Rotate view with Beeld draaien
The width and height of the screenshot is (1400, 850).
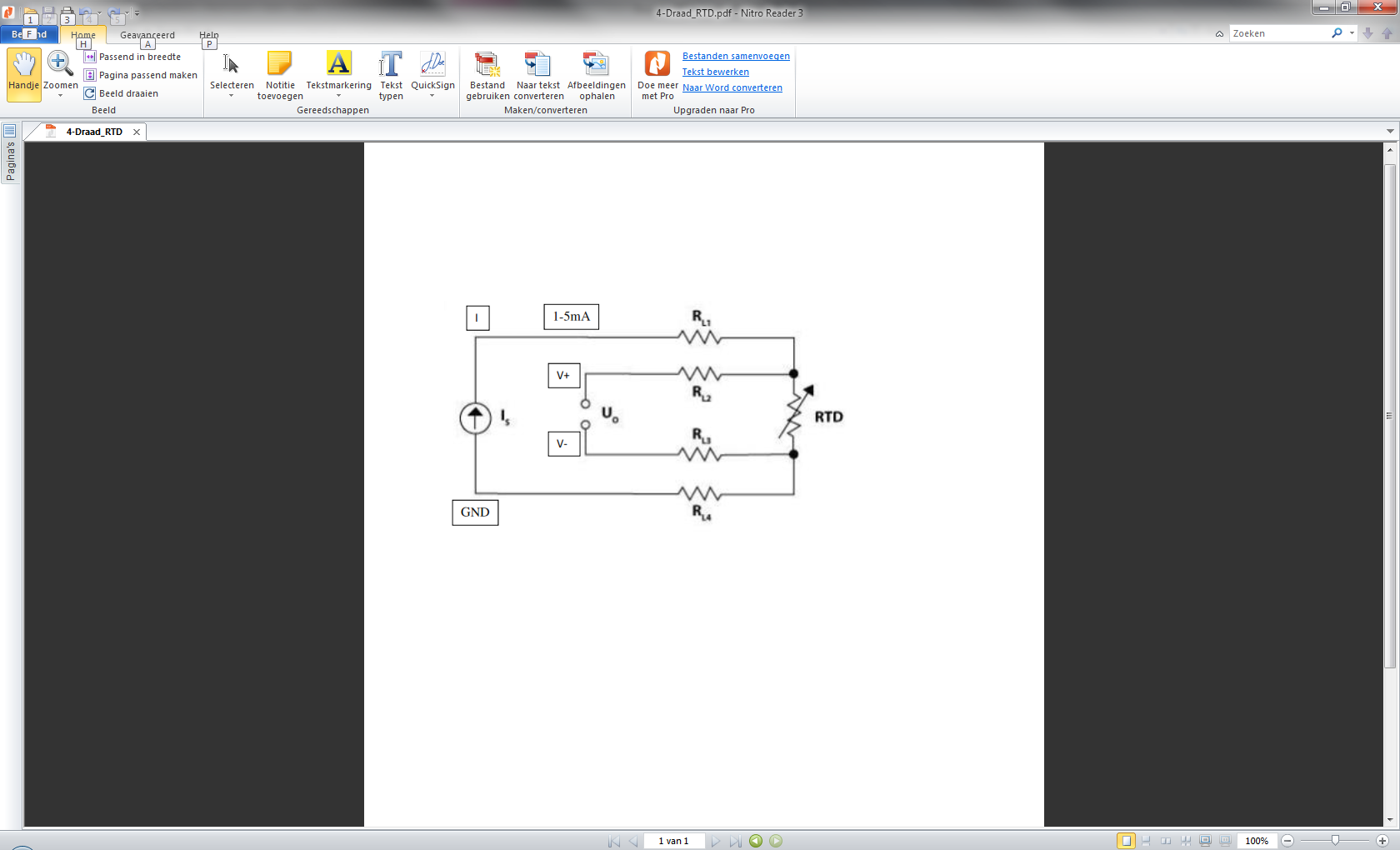point(127,93)
